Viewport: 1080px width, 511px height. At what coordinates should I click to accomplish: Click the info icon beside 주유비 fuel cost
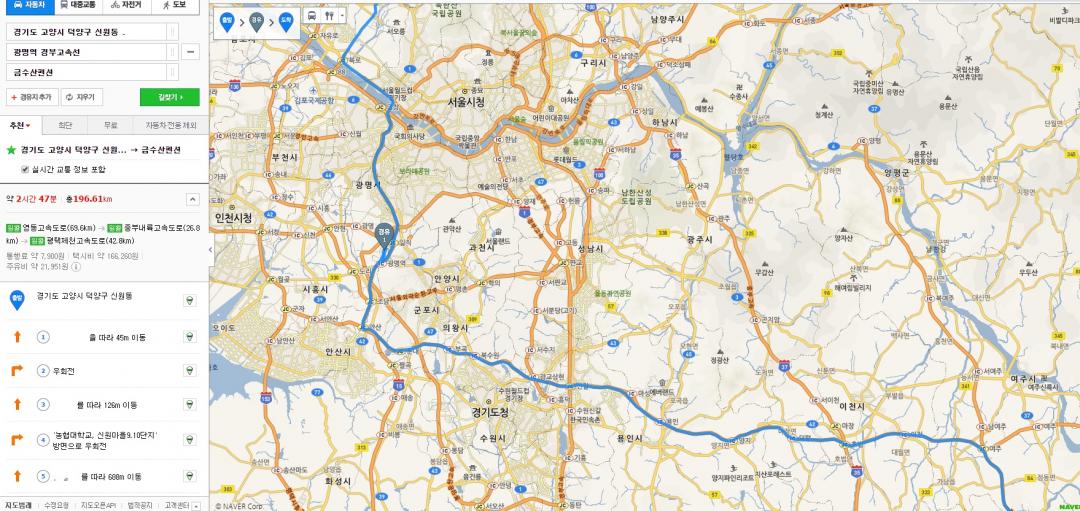pos(76,267)
